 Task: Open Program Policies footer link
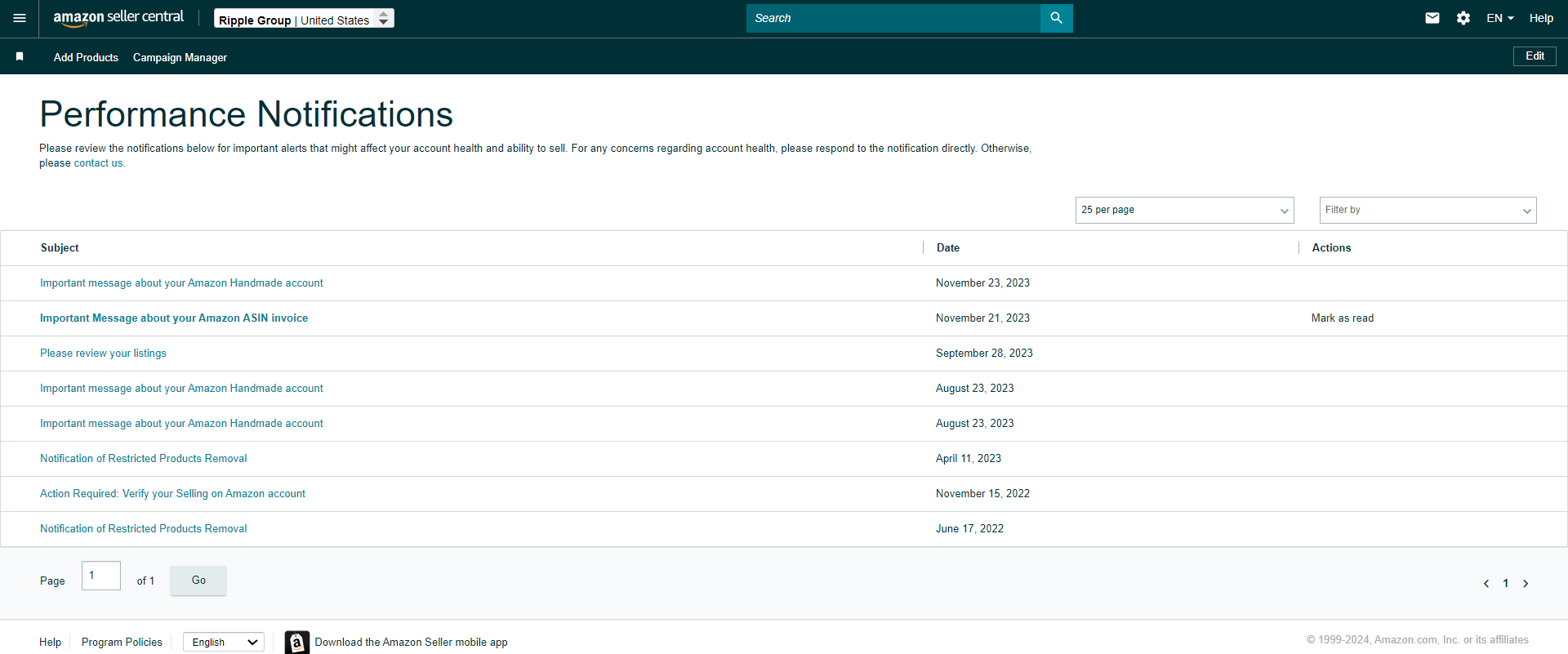(122, 643)
